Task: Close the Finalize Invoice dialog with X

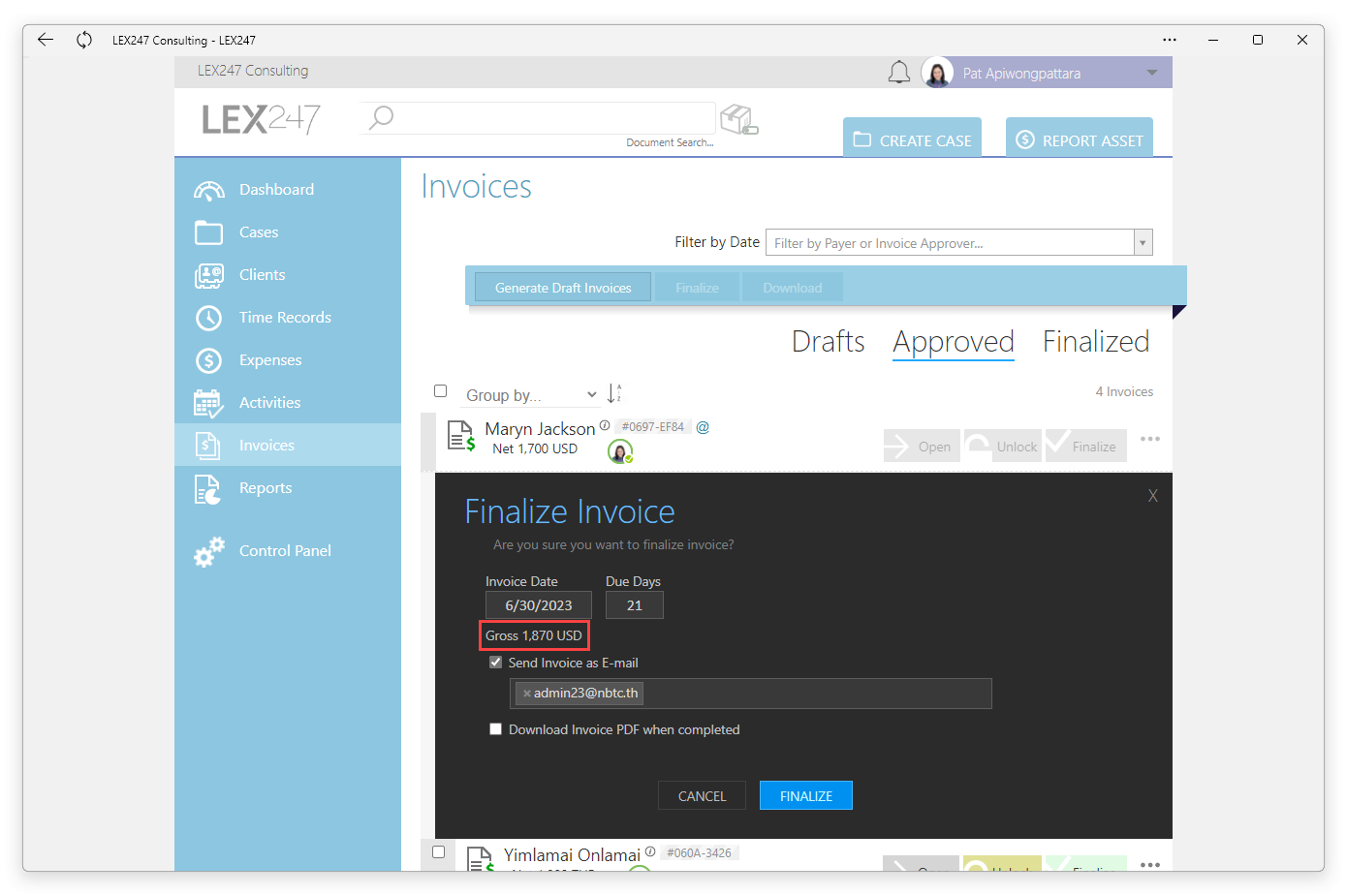Action: pyautogui.click(x=1153, y=496)
